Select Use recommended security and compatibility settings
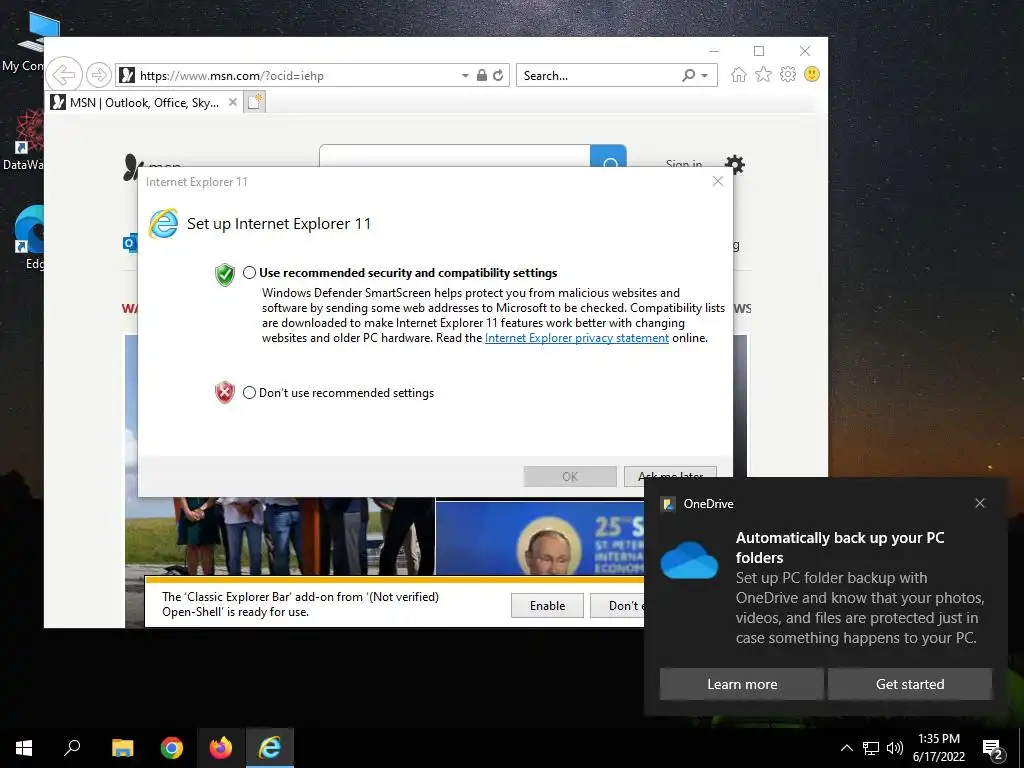Viewport: 1024px width, 768px height. (x=249, y=273)
